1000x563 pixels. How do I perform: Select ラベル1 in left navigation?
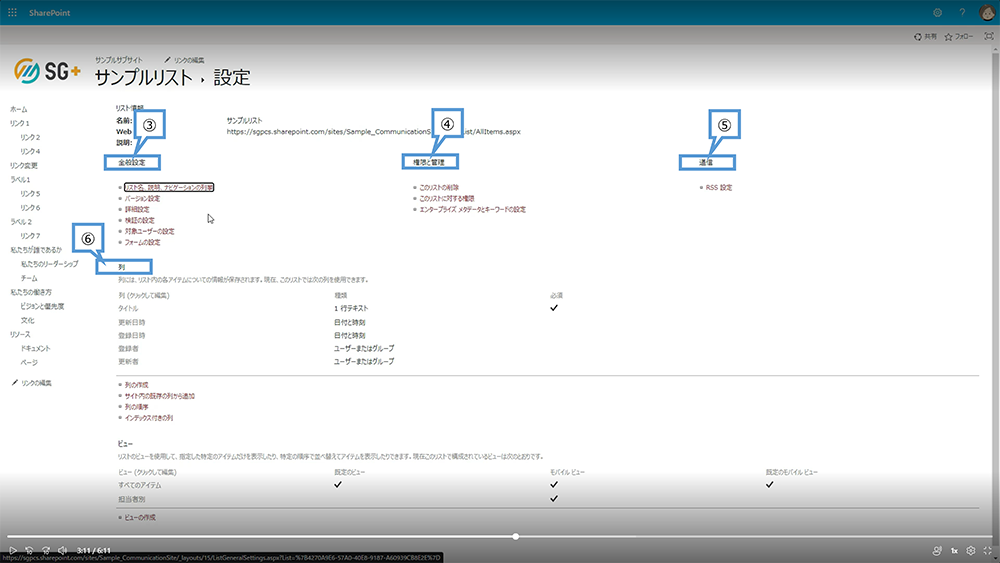20,179
